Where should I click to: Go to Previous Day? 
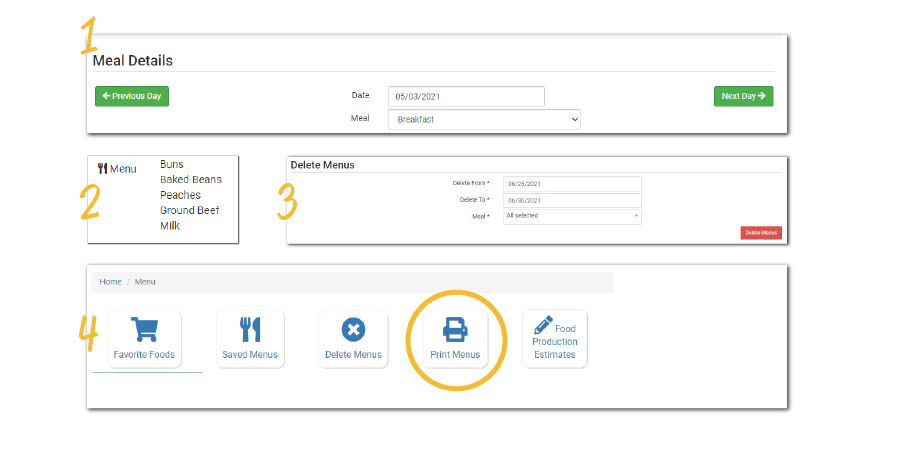[132, 96]
